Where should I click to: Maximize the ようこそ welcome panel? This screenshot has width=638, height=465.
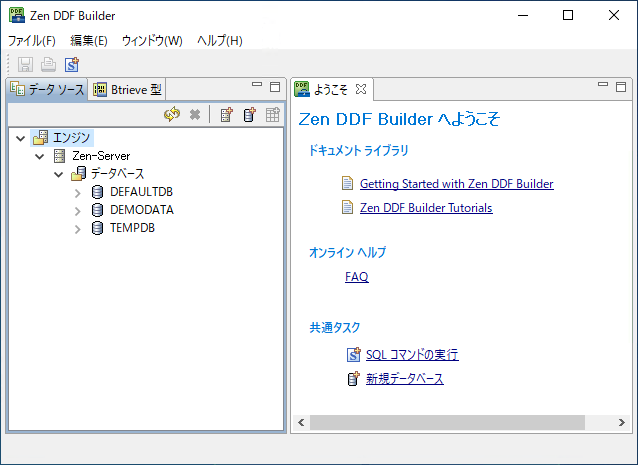point(621,87)
